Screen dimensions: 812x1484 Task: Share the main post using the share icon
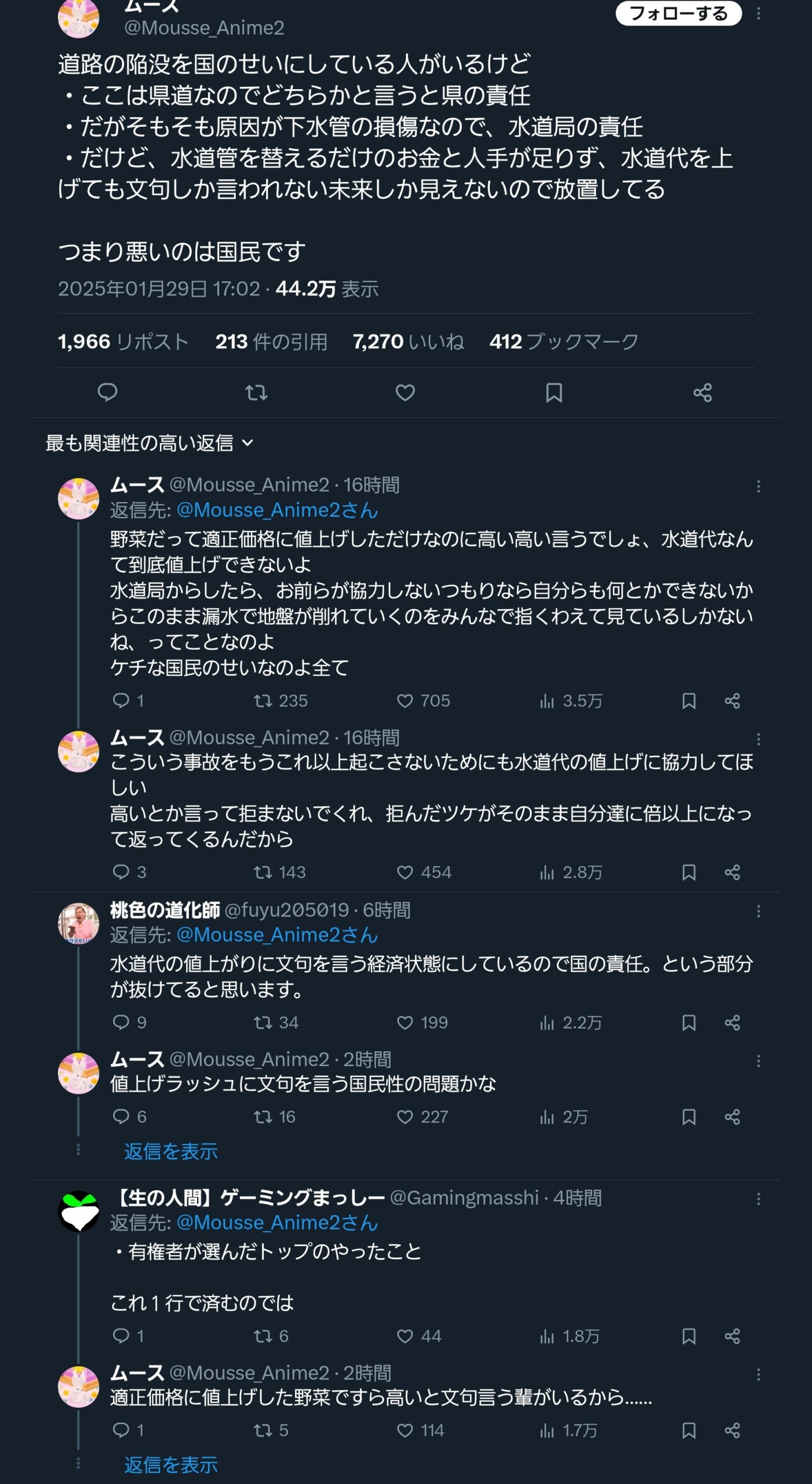[x=702, y=392]
